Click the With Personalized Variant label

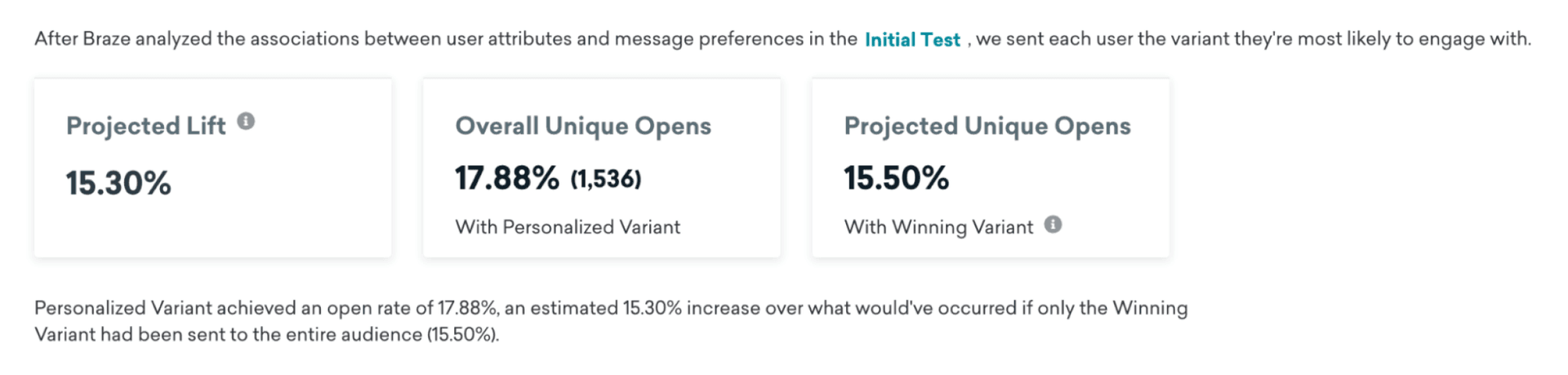click(x=568, y=227)
